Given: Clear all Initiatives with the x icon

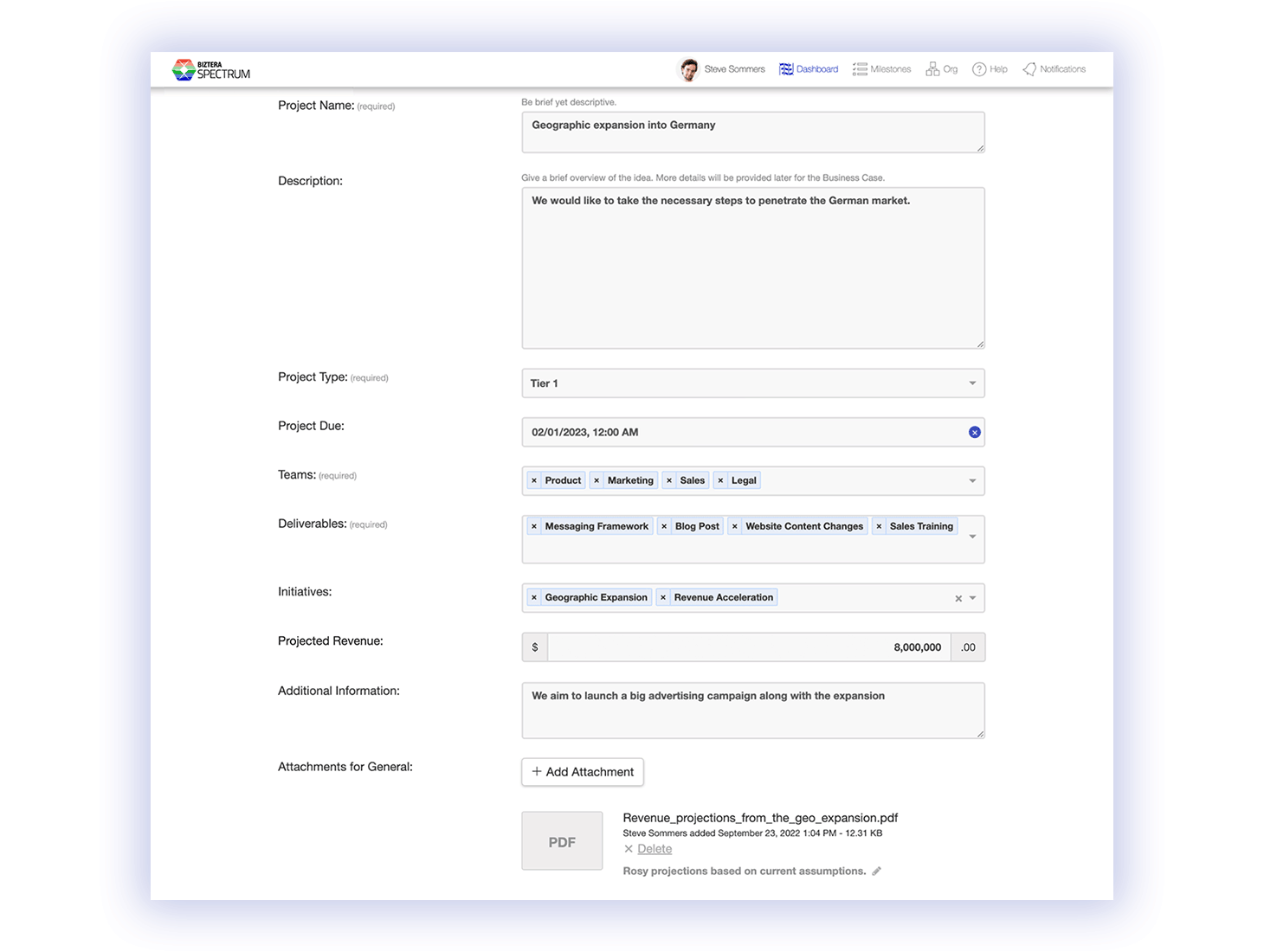Looking at the screenshot, I should 958,598.
